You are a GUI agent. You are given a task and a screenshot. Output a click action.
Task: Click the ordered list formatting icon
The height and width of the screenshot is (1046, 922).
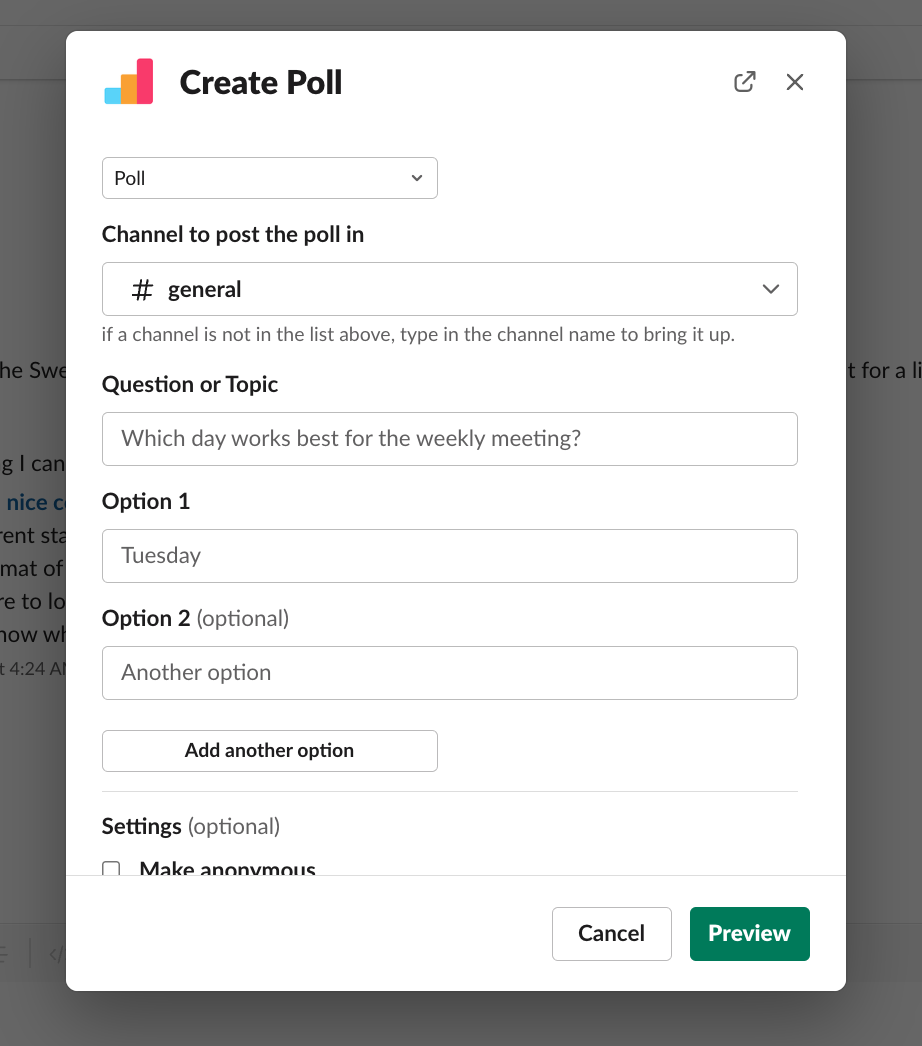coord(4,953)
